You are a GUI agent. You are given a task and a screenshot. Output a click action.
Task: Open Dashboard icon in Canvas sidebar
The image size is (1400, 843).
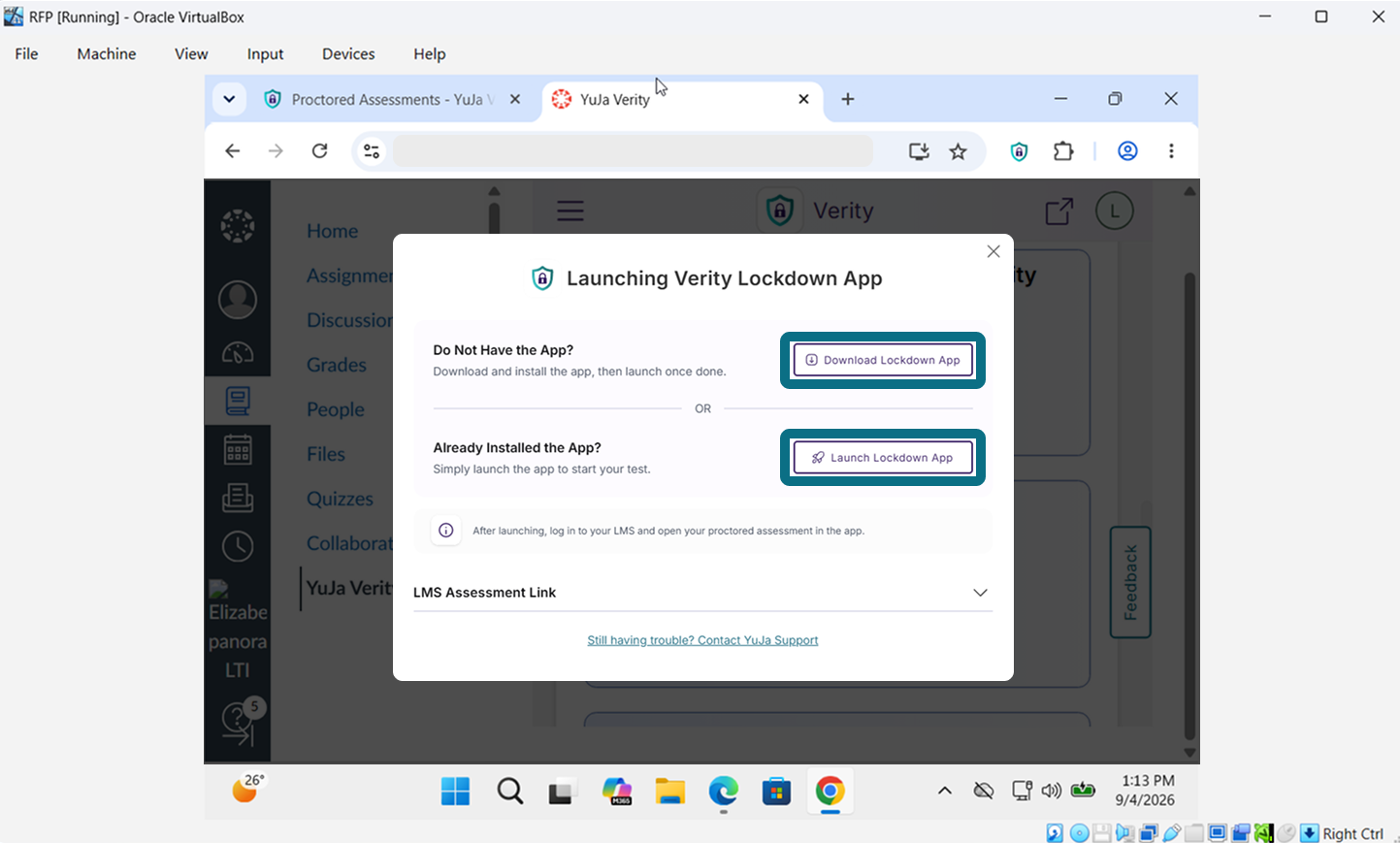point(238,352)
